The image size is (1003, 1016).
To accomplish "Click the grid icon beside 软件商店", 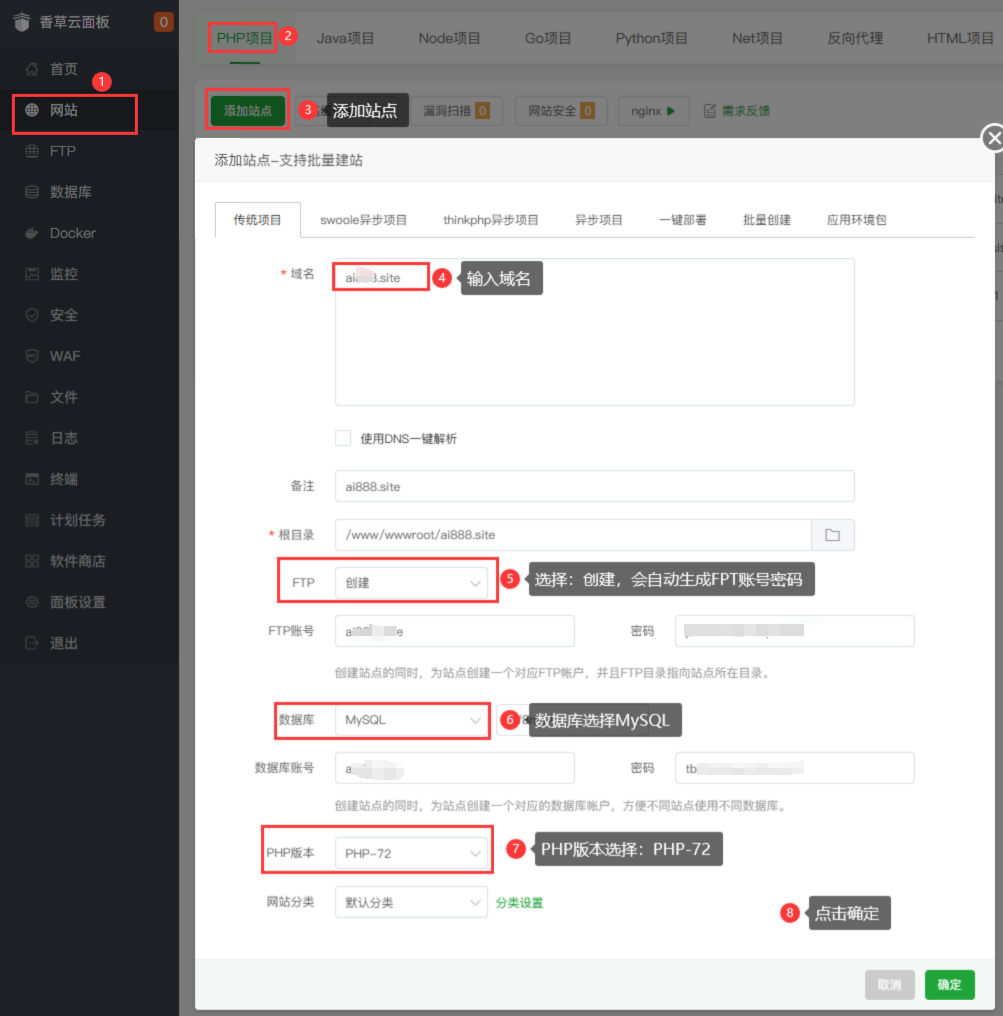I will coord(32,561).
